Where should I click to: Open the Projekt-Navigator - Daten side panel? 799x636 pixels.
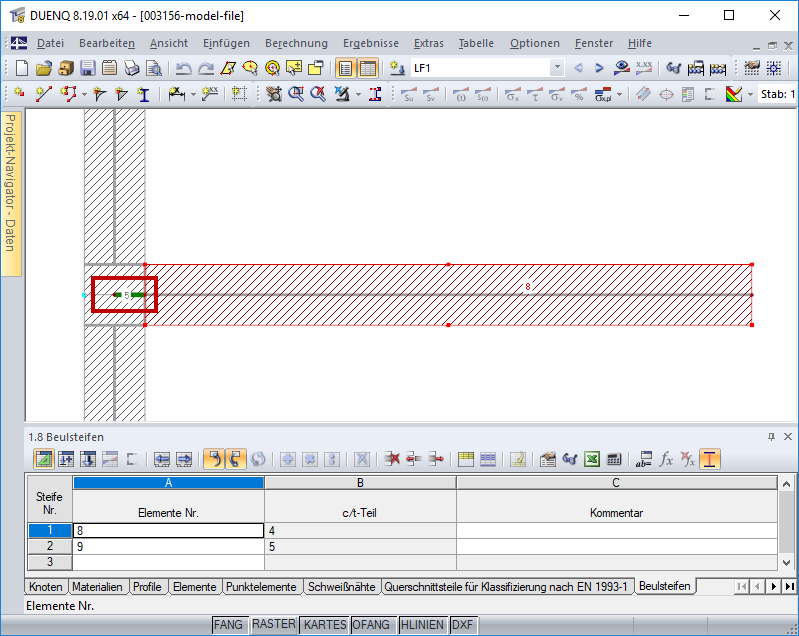10,193
